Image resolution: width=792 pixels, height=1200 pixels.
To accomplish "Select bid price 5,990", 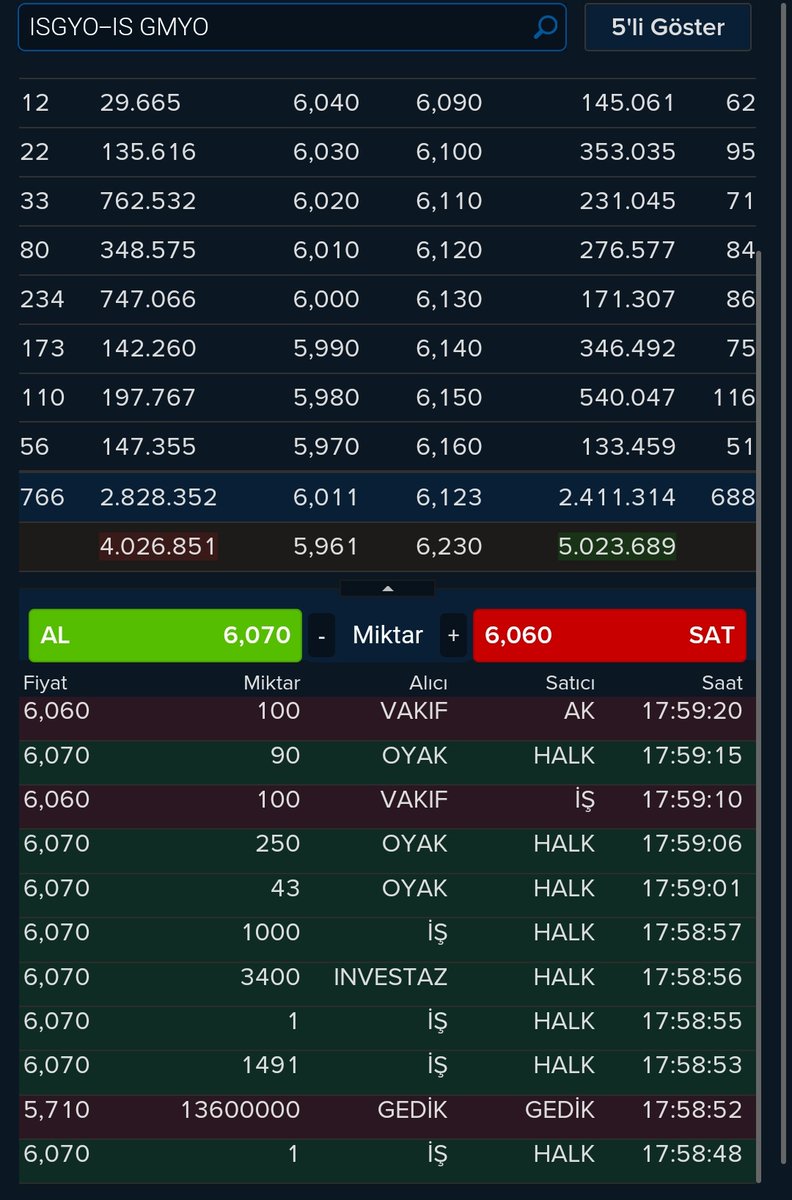I will click(326, 348).
